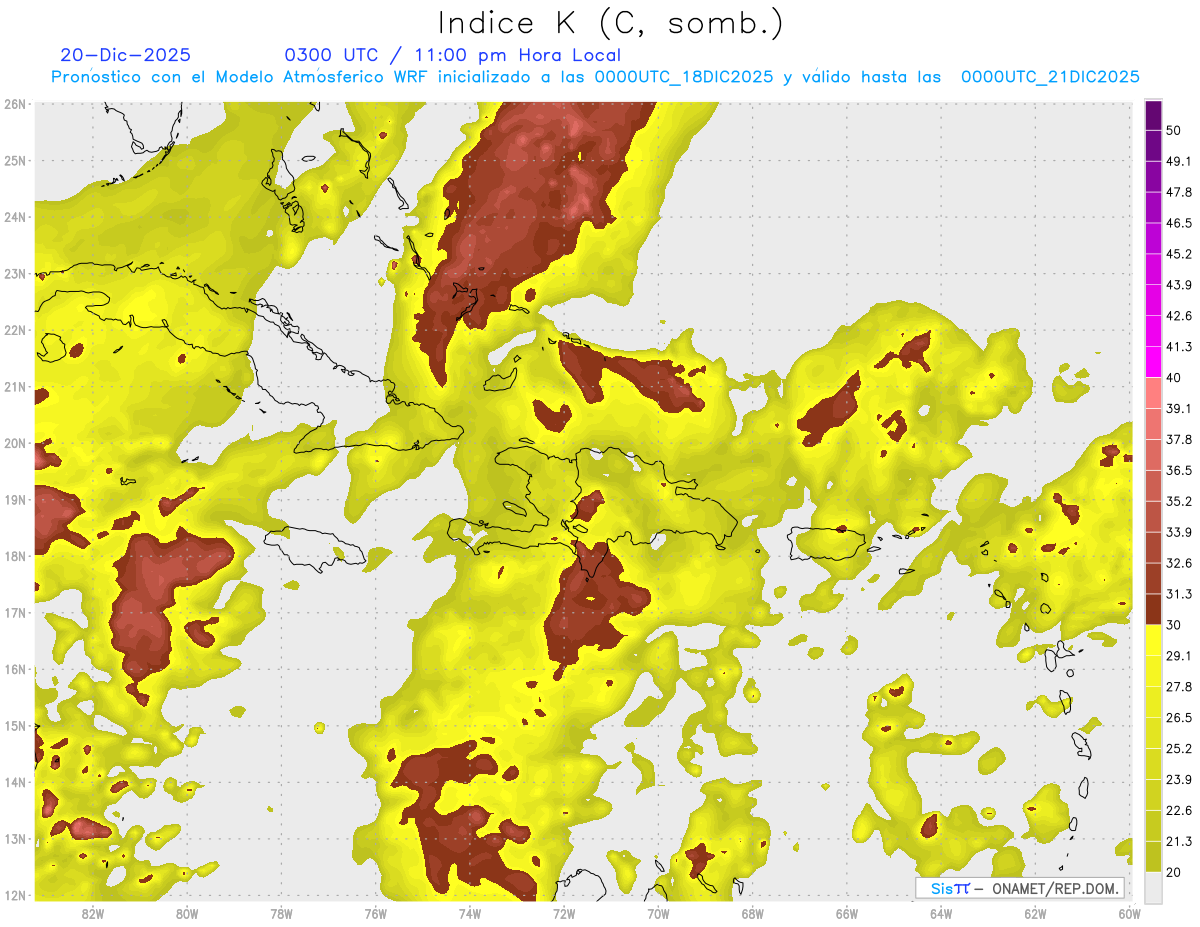Image resolution: width=1200 pixels, height=927 pixels.
Task: Click the "22N" latitude axis label
Action: click(15, 330)
